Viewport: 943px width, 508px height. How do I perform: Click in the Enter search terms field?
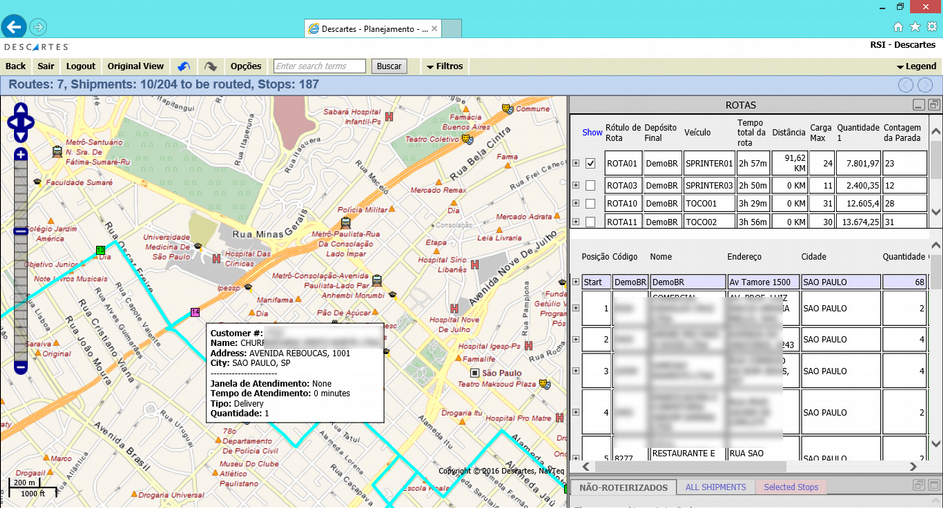click(x=319, y=66)
